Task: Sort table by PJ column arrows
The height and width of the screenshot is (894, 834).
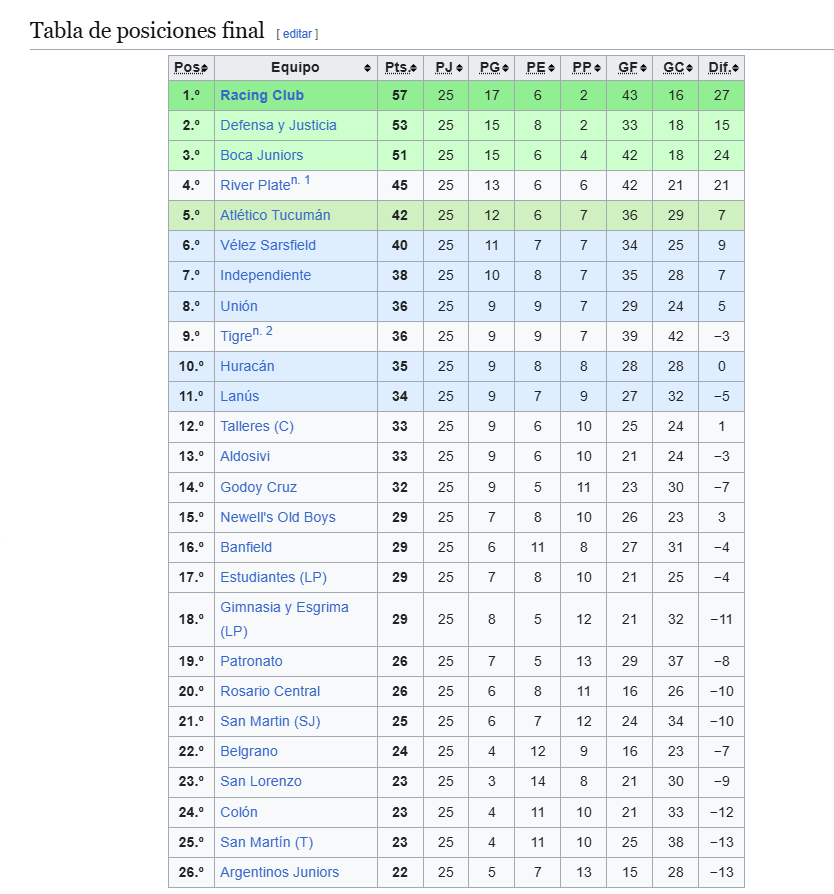Action: 459,68
